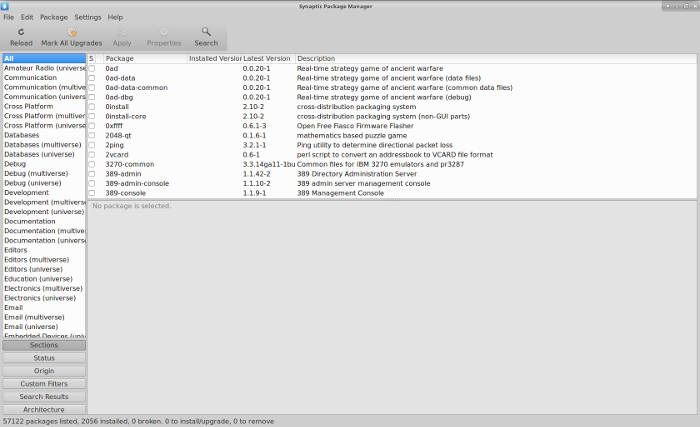The height and width of the screenshot is (427, 700).
Task: Toggle status checkbox for 2ping
Action: [x=92, y=145]
